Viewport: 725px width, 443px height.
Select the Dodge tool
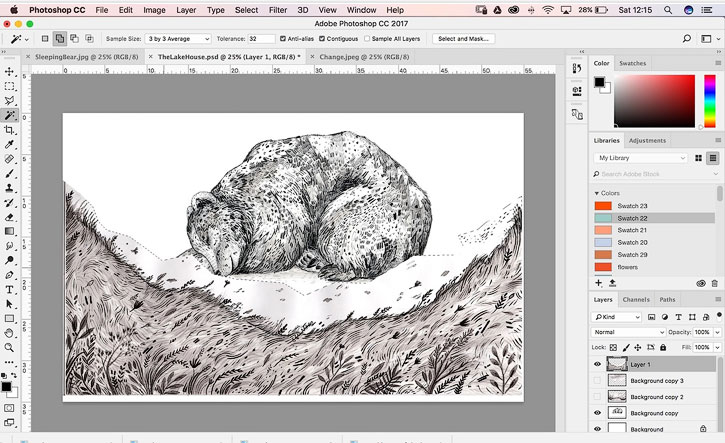[9, 260]
